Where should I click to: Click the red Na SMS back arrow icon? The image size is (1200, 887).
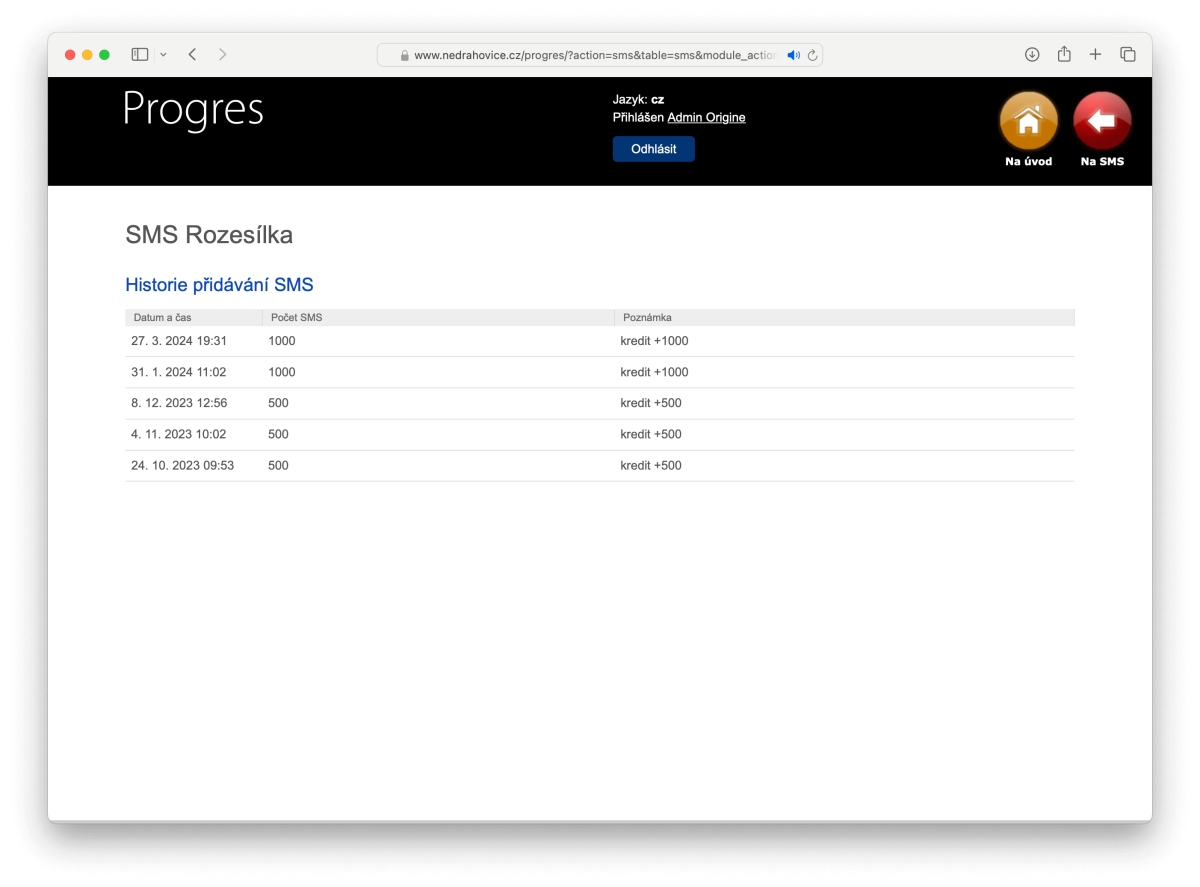coord(1101,122)
